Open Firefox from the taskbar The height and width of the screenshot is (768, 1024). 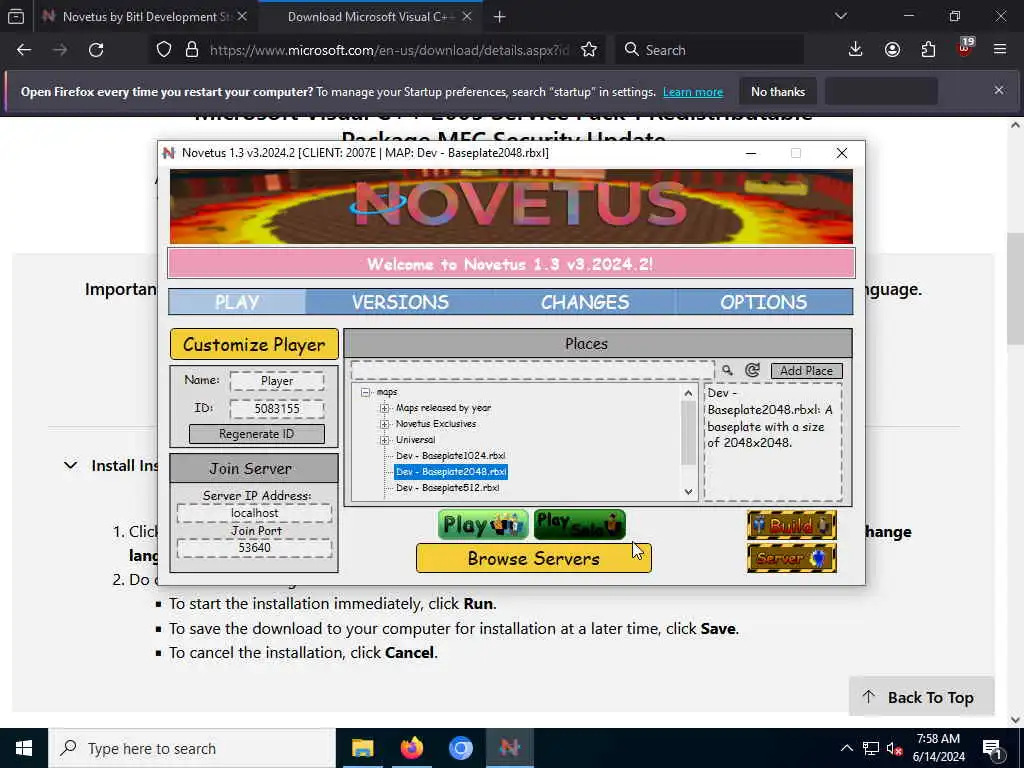coord(411,748)
